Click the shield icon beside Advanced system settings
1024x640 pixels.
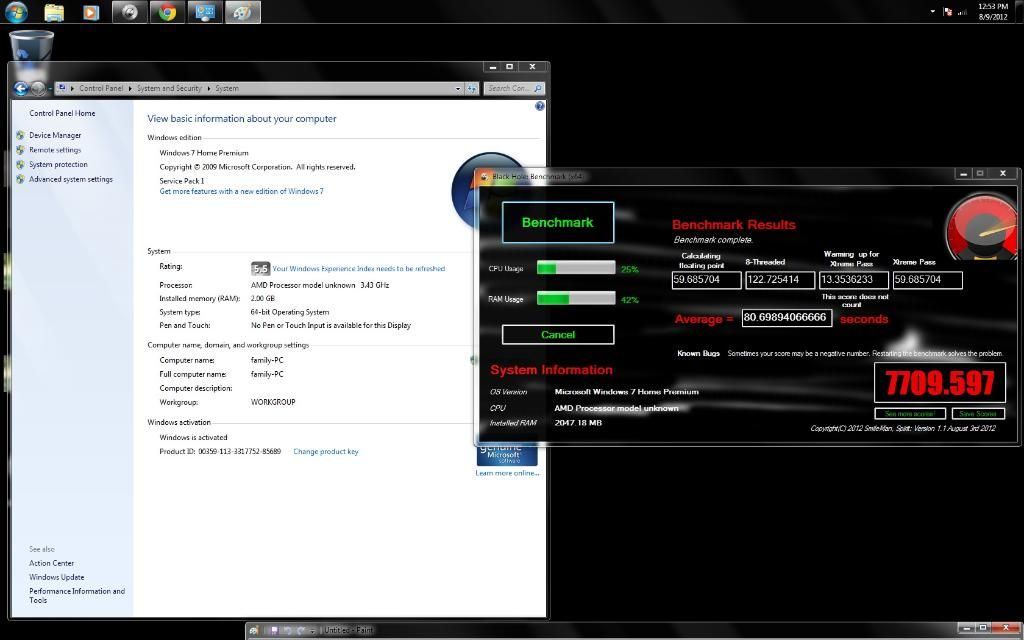(x=20, y=179)
